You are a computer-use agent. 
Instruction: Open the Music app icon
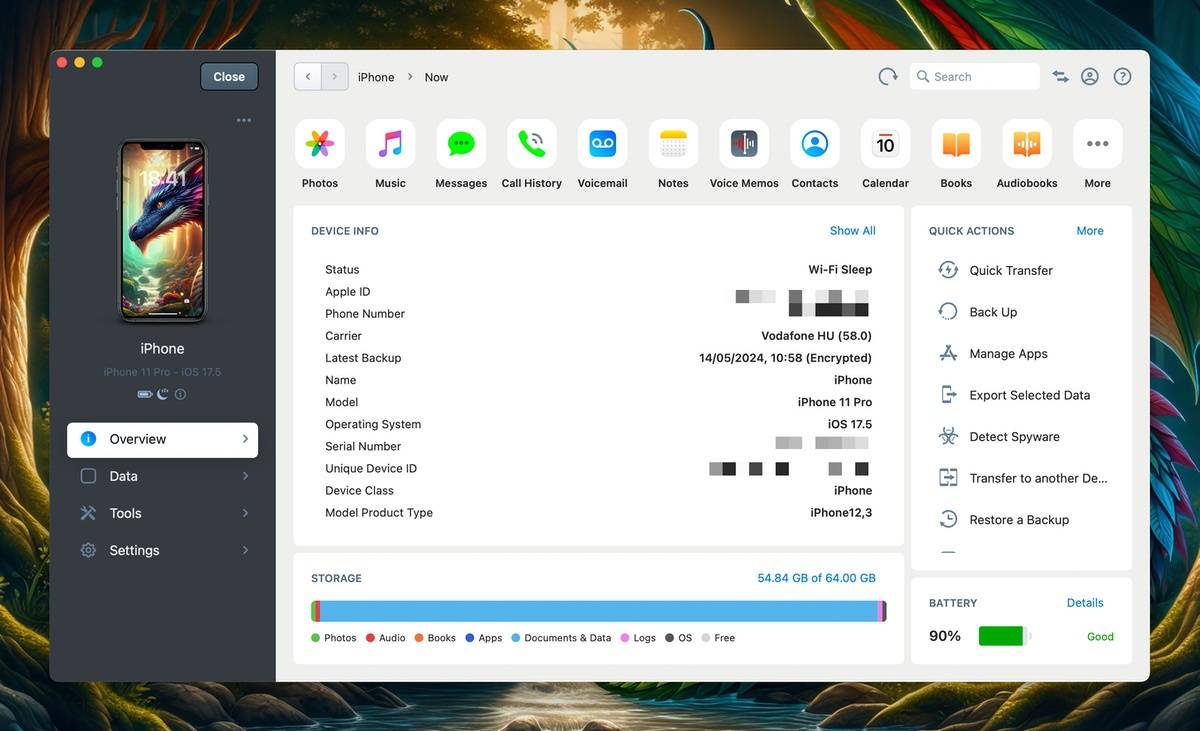tap(390, 144)
